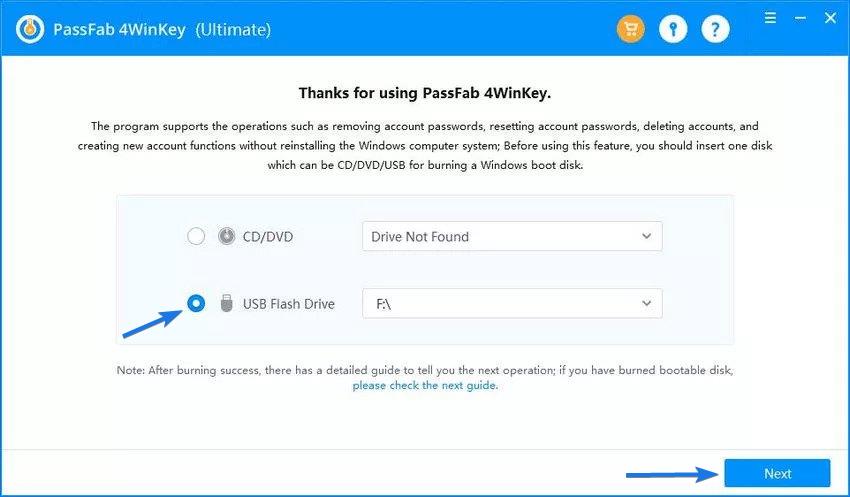Screen dimensions: 850x497
Task: Open the hamburger menu icon
Action: pos(770,18)
